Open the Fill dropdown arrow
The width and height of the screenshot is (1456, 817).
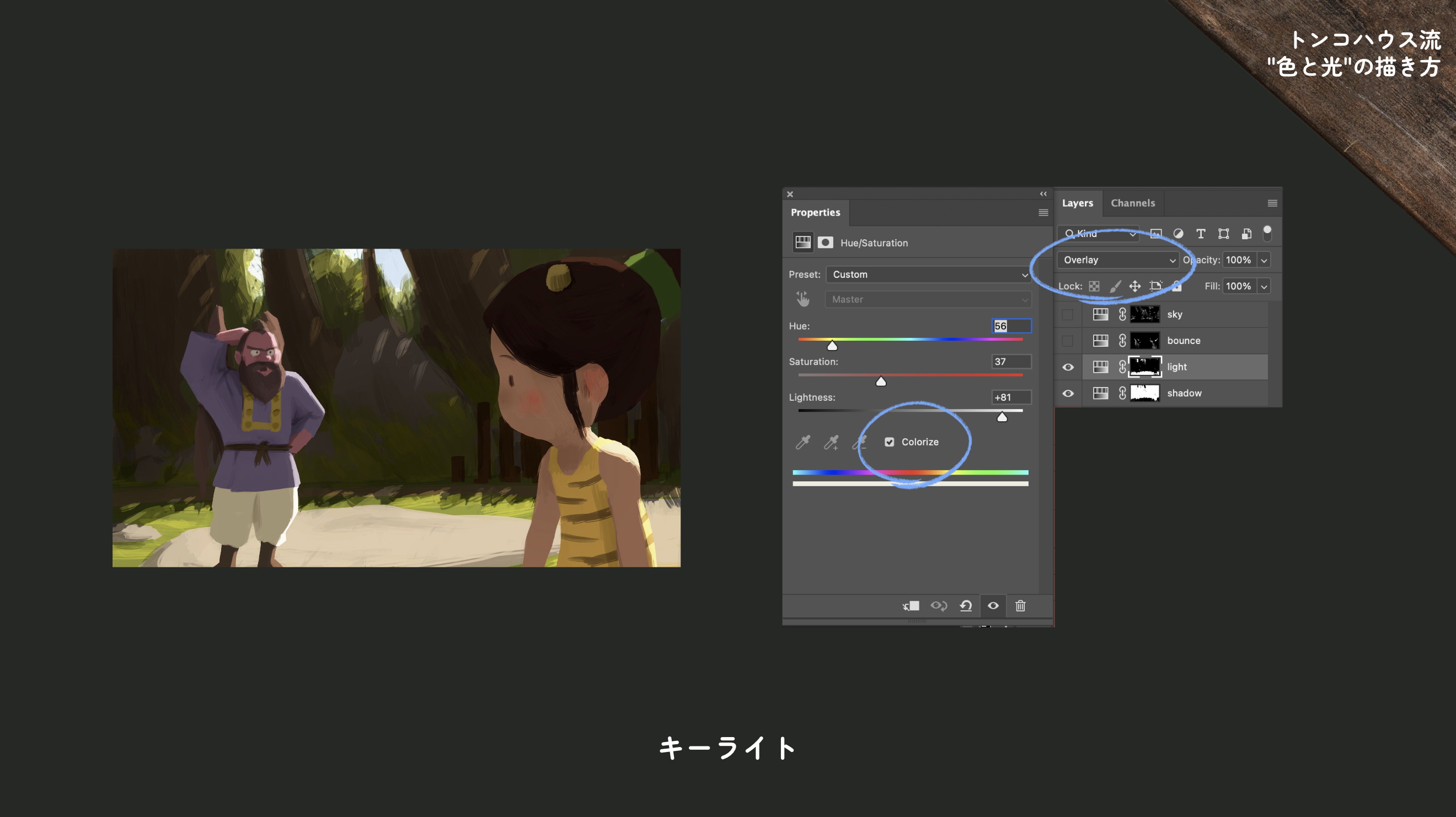[1264, 286]
